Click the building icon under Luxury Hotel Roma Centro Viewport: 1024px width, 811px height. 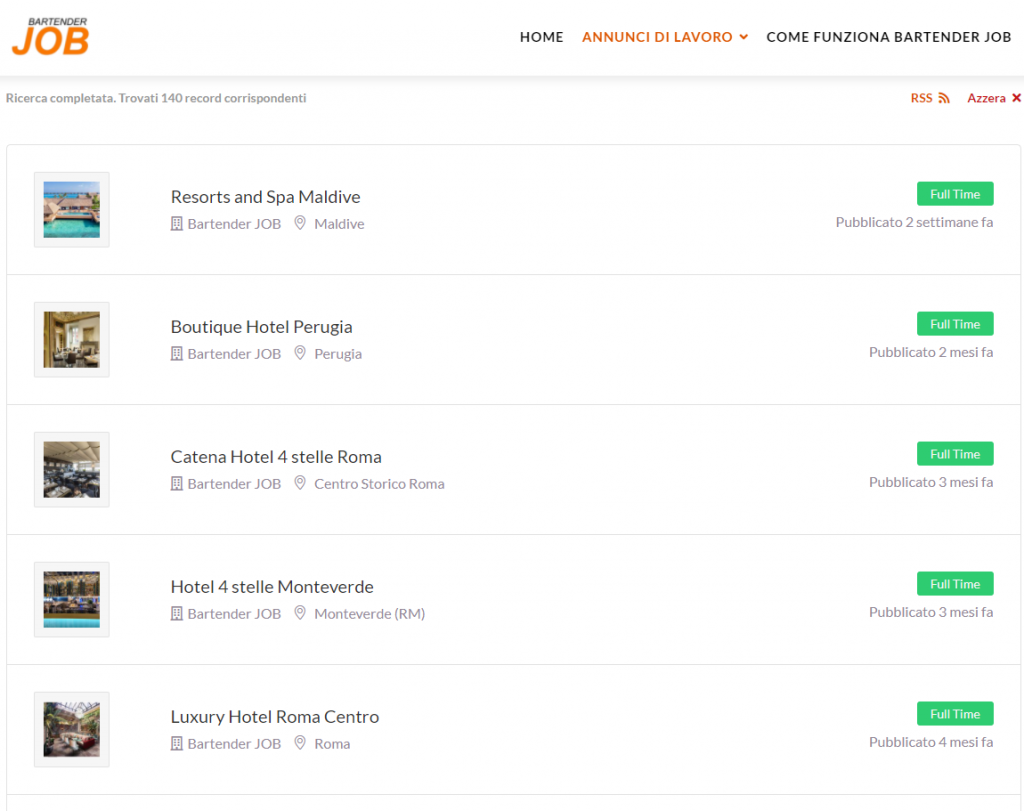tap(177, 744)
